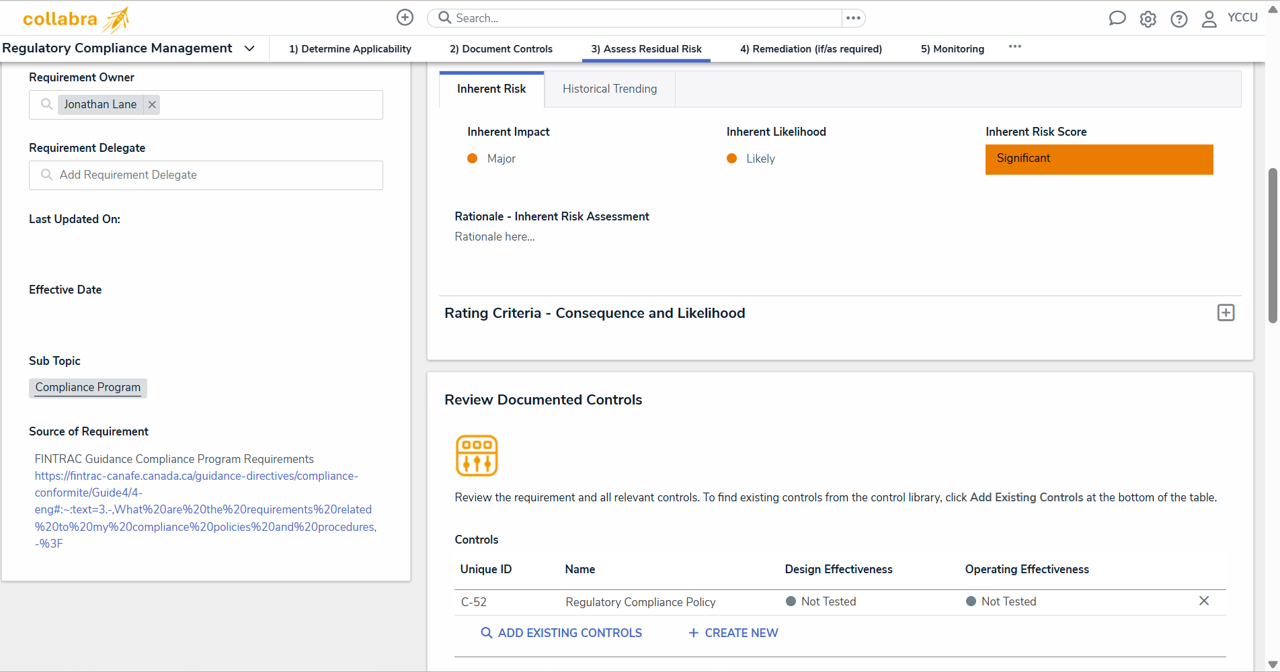This screenshot has height=672, width=1280.
Task: Go to 4) Remediation step tab
Action: tap(810, 49)
